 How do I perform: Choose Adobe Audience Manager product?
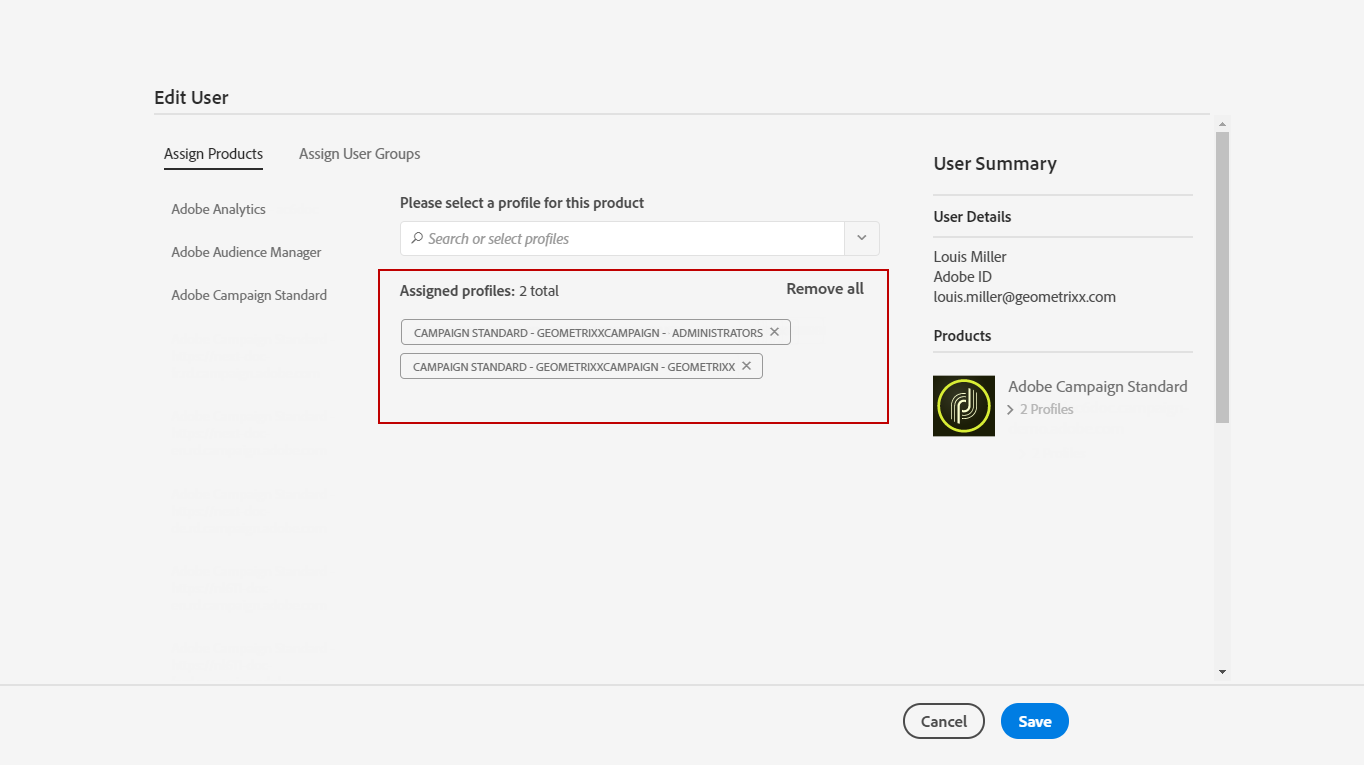pyautogui.click(x=246, y=252)
